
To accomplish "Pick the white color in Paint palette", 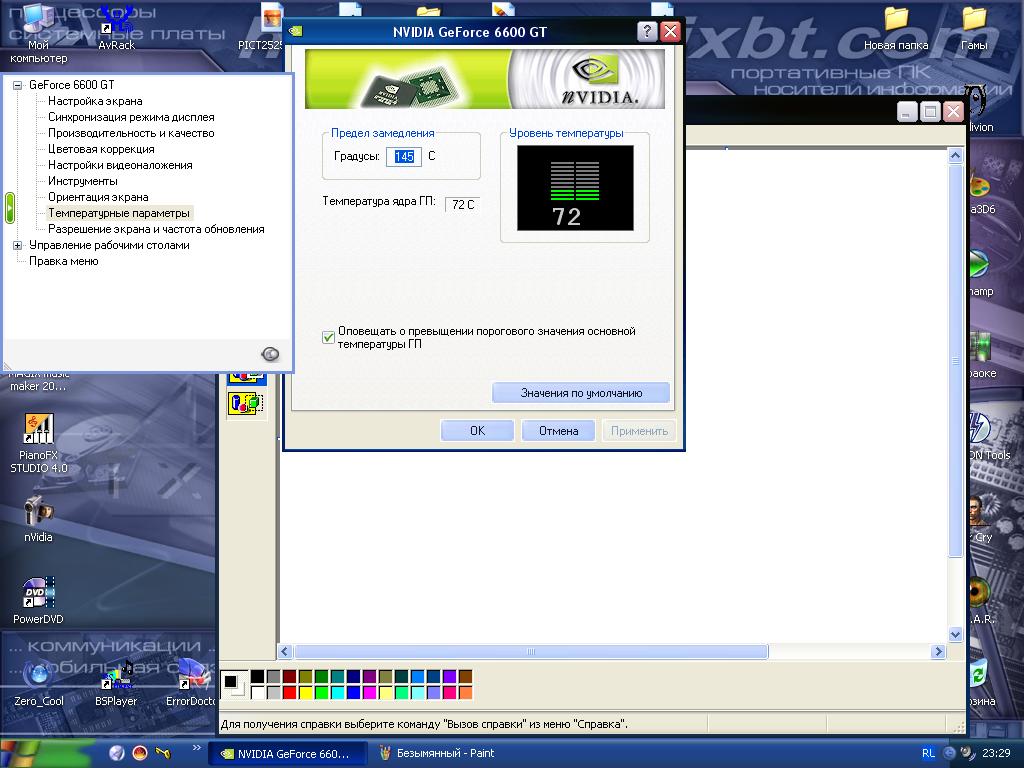I will pos(257,692).
